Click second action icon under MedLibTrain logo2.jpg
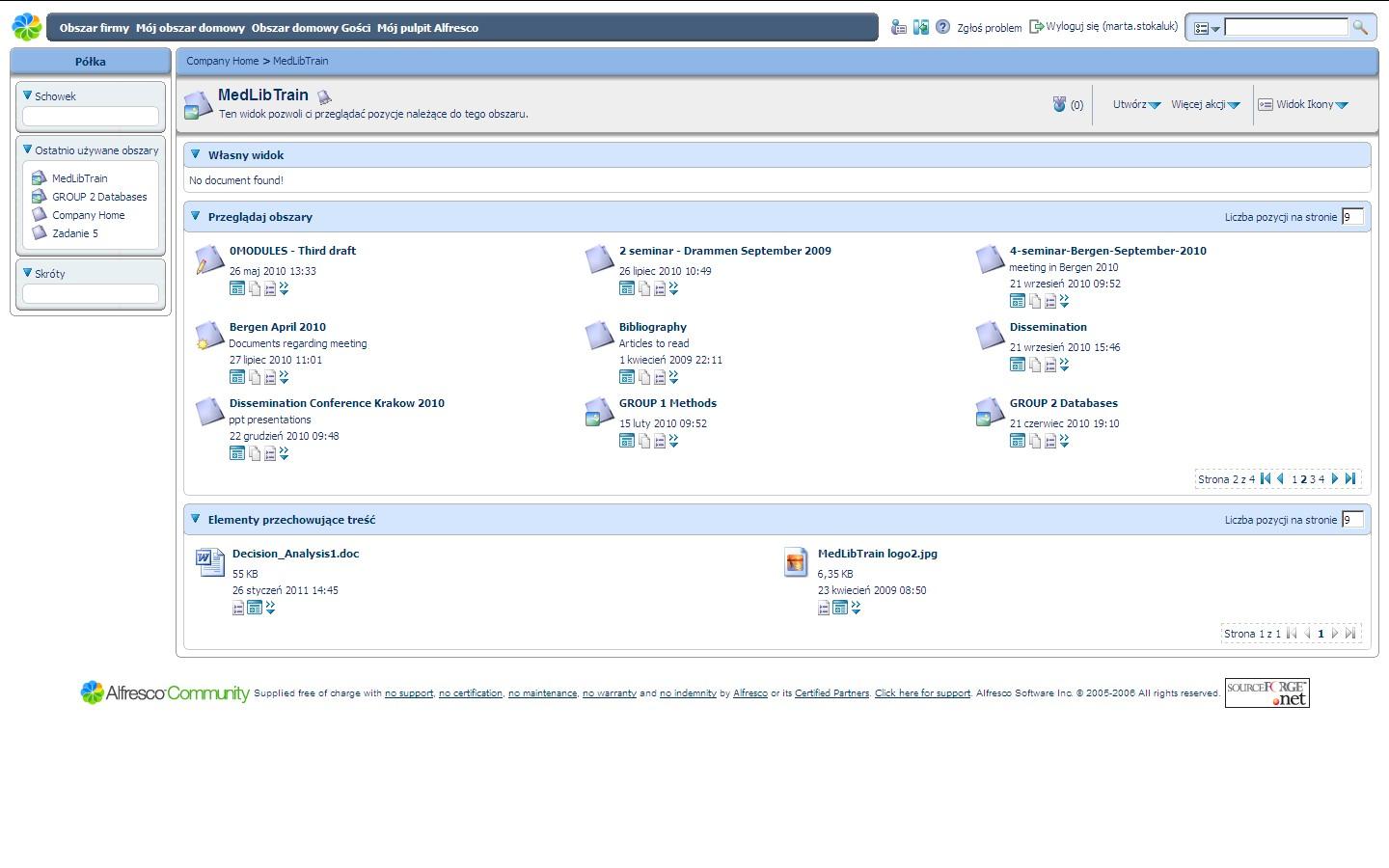This screenshot has width=1389, height=868. point(840,608)
